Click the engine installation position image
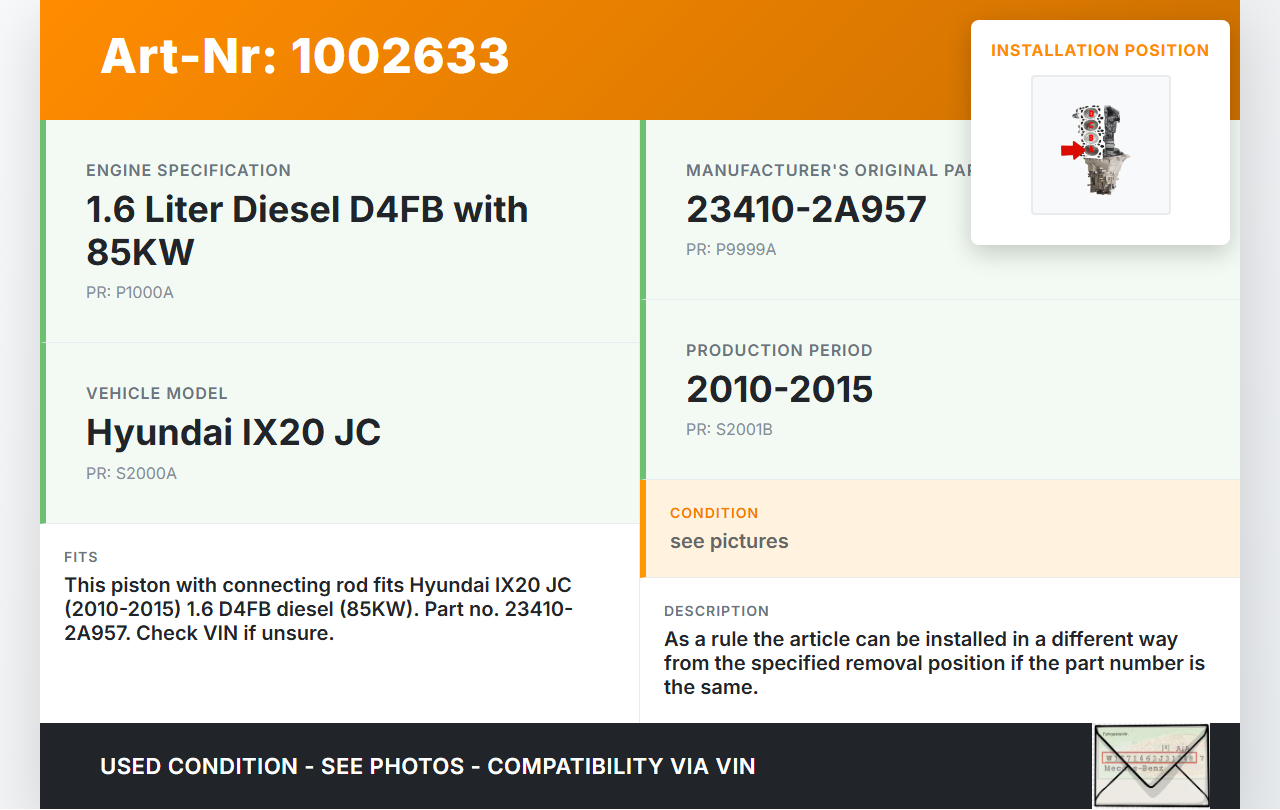 (1100, 145)
